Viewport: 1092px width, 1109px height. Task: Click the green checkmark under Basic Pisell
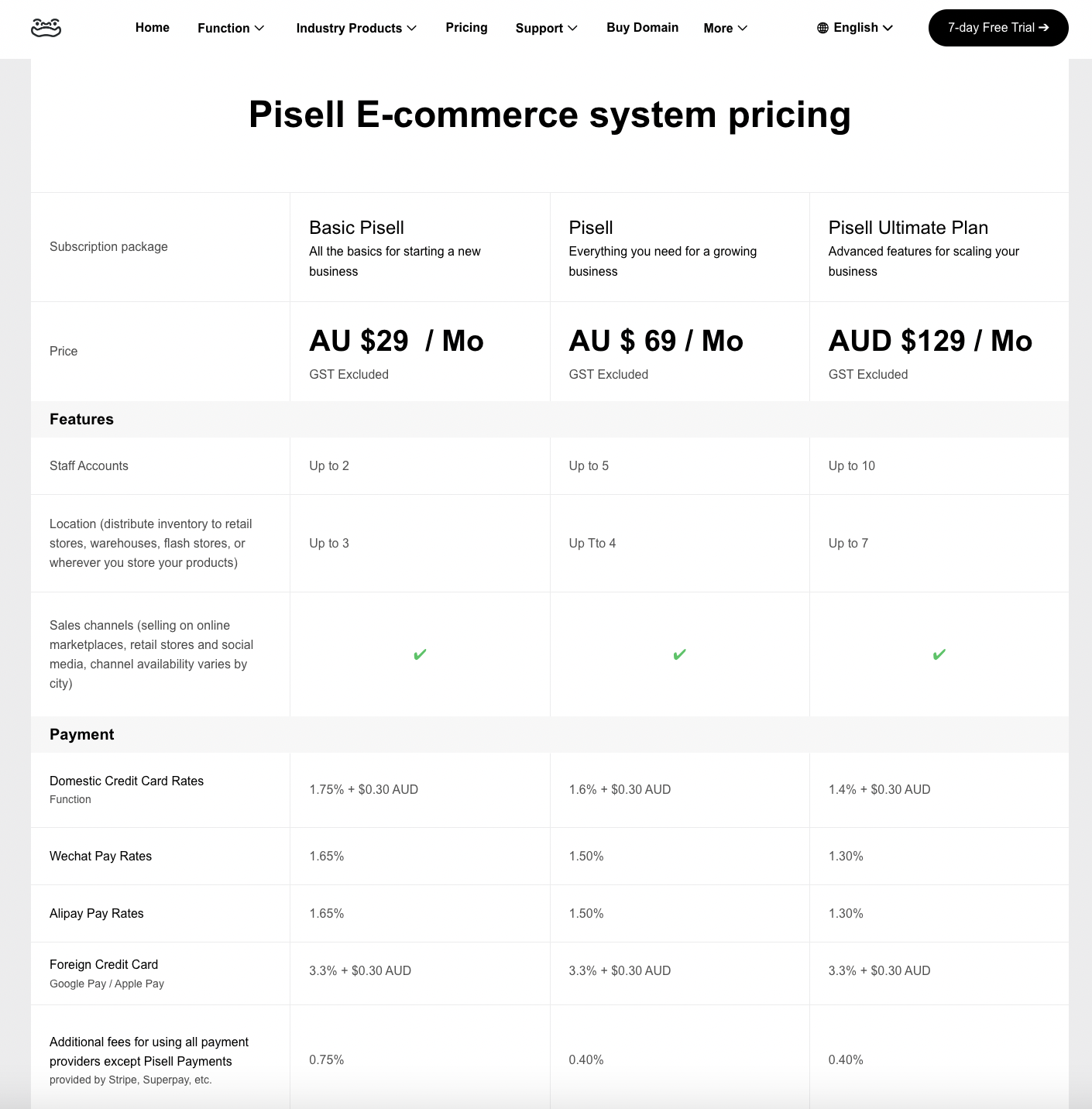click(420, 654)
